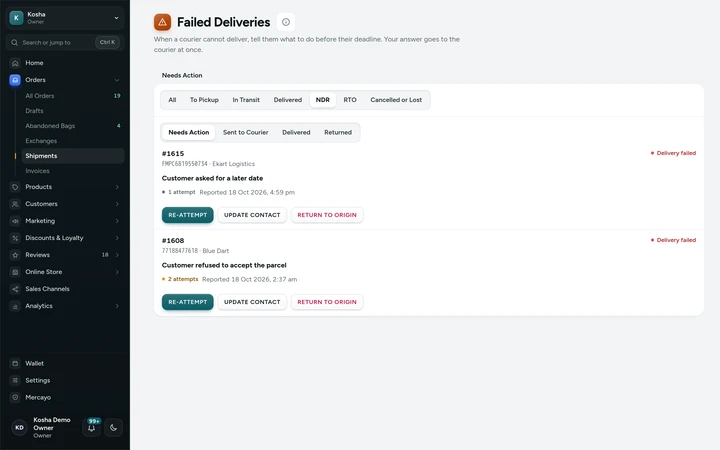Image resolution: width=720 pixels, height=450 pixels.
Task: Click the Marketing megaphone icon
Action: [15, 221]
